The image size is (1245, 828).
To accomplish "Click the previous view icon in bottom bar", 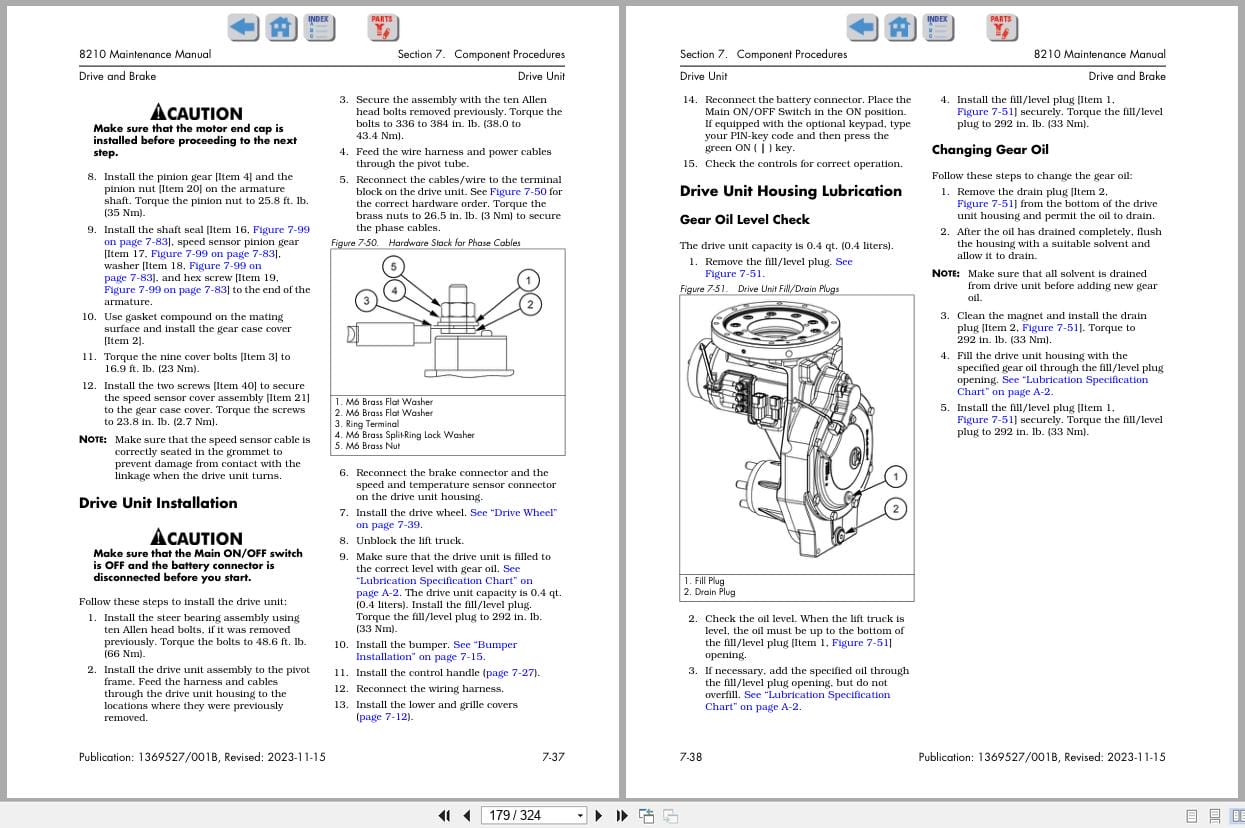I will point(646,815).
